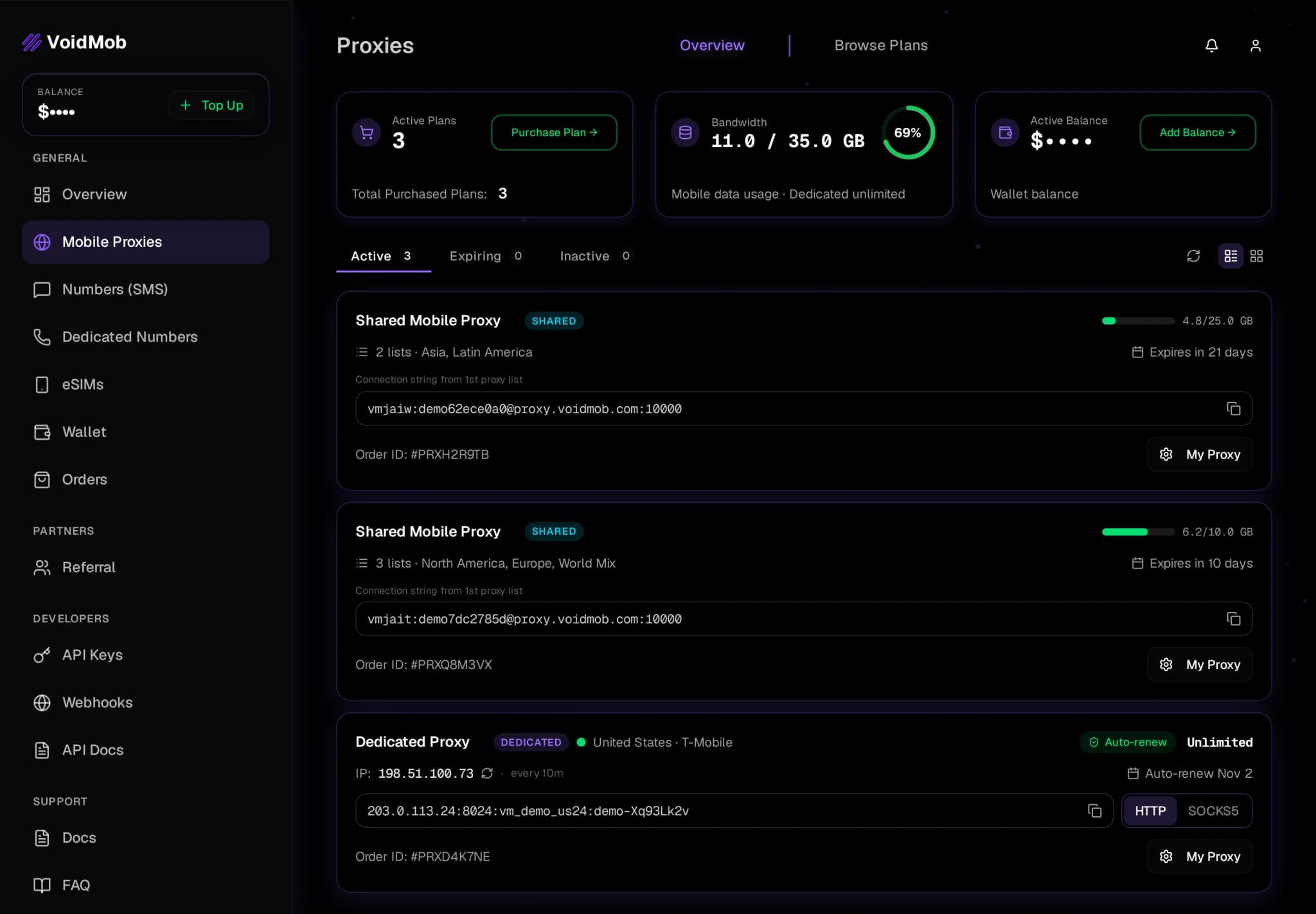Screen dimensions: 1316x914
Task: Go to Numbers (SMS) section
Action: (145, 290)
